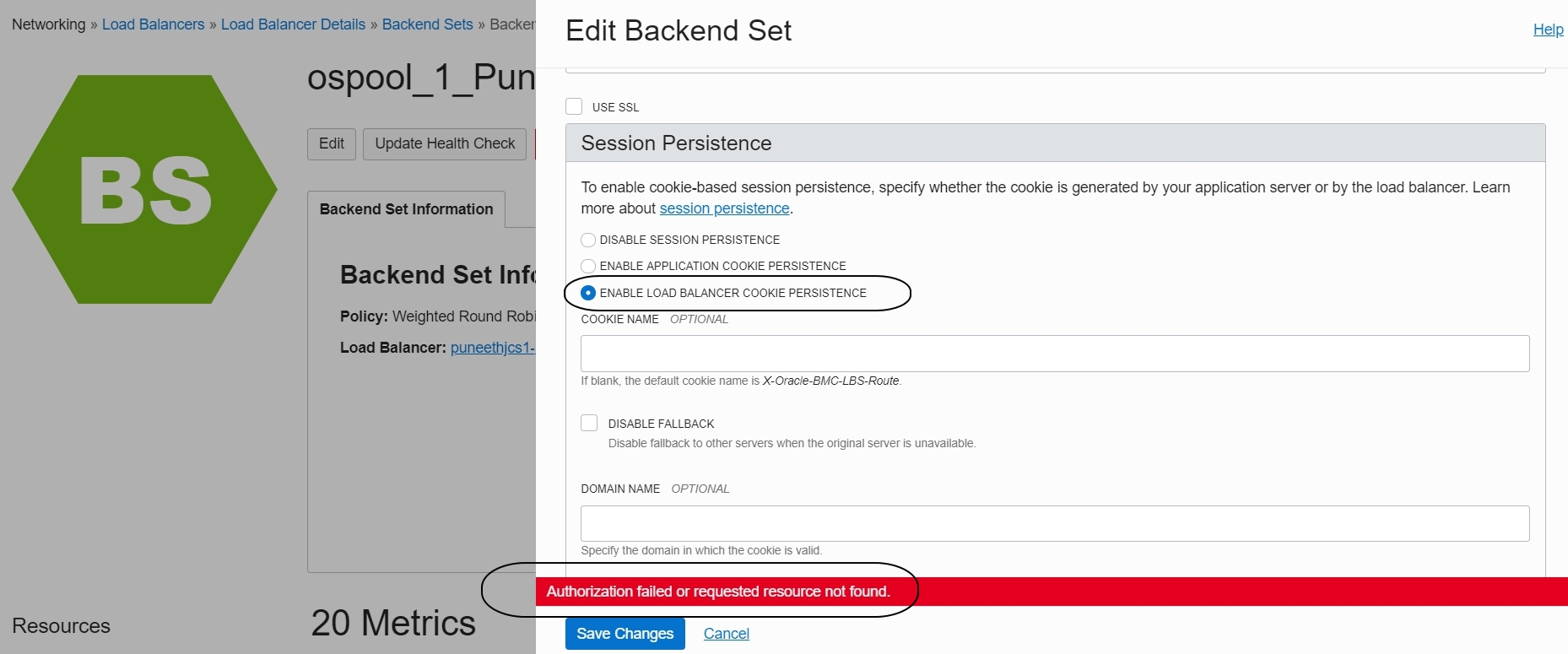
Task: Go to Load Balancers breadcrumb
Action: click(x=153, y=24)
